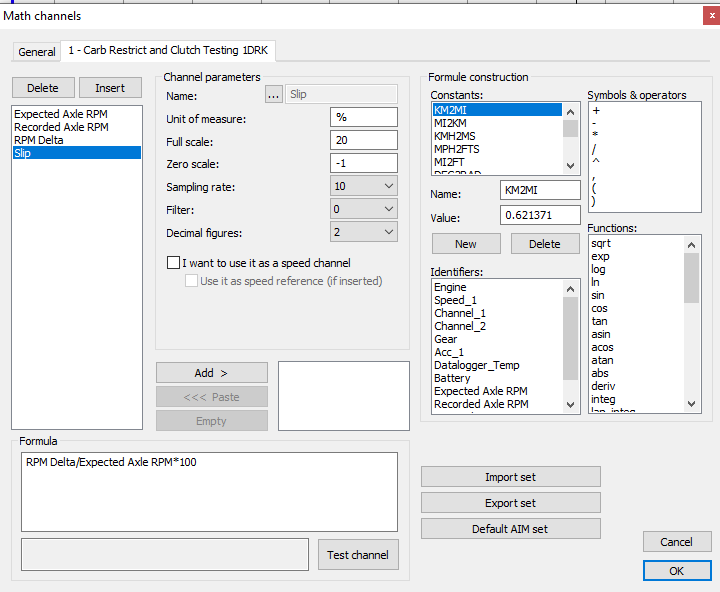Open the Filter dropdown

click(364, 209)
